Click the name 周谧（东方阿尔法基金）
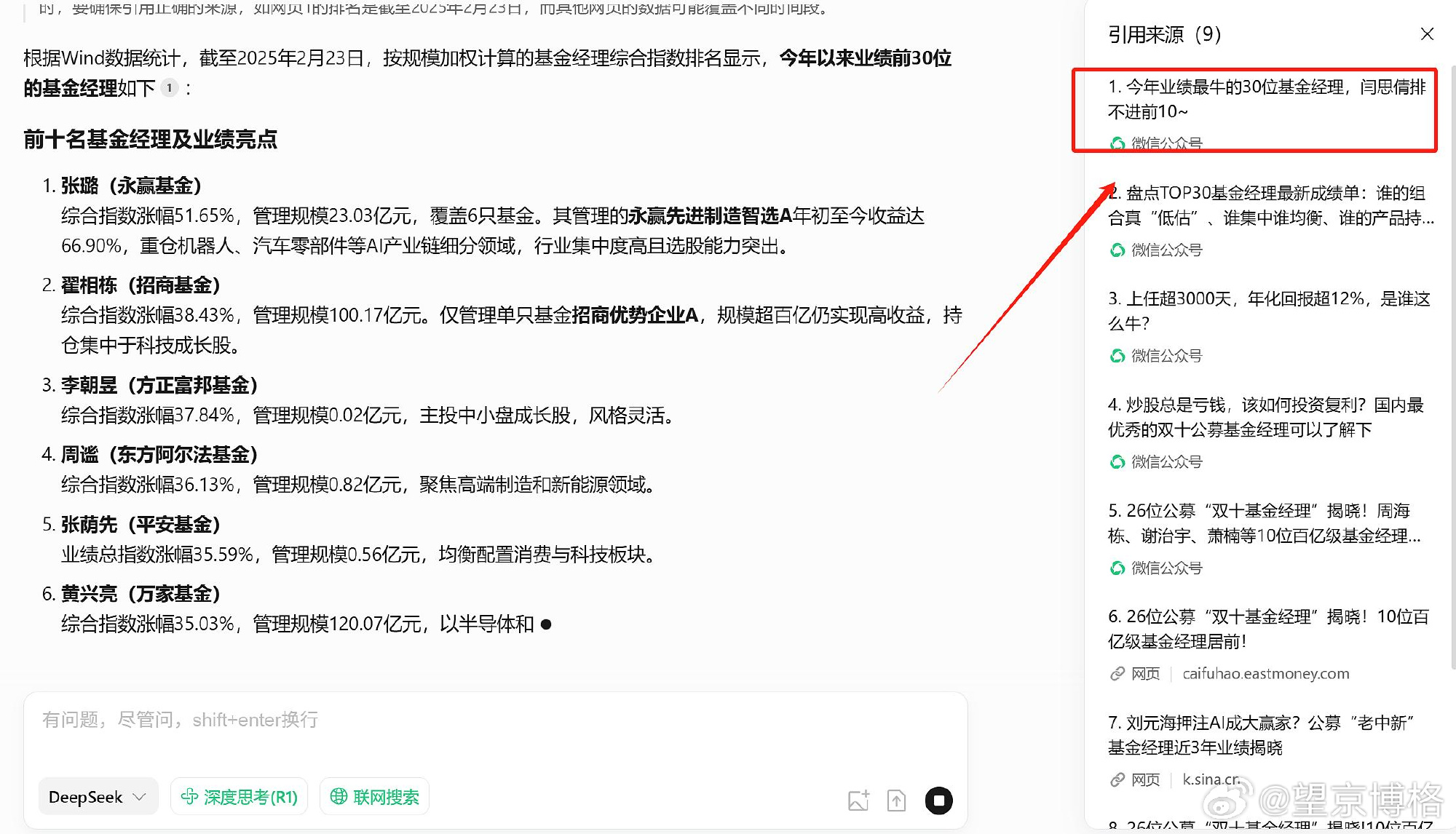This screenshot has width=1456, height=834. point(160,455)
